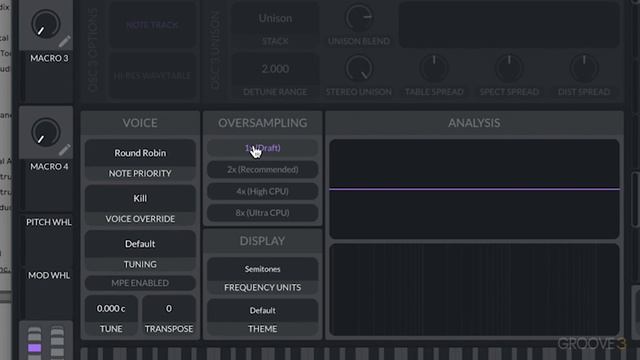This screenshot has width=640, height=360.
Task: Click the Analysis section header
Action: 474,123
